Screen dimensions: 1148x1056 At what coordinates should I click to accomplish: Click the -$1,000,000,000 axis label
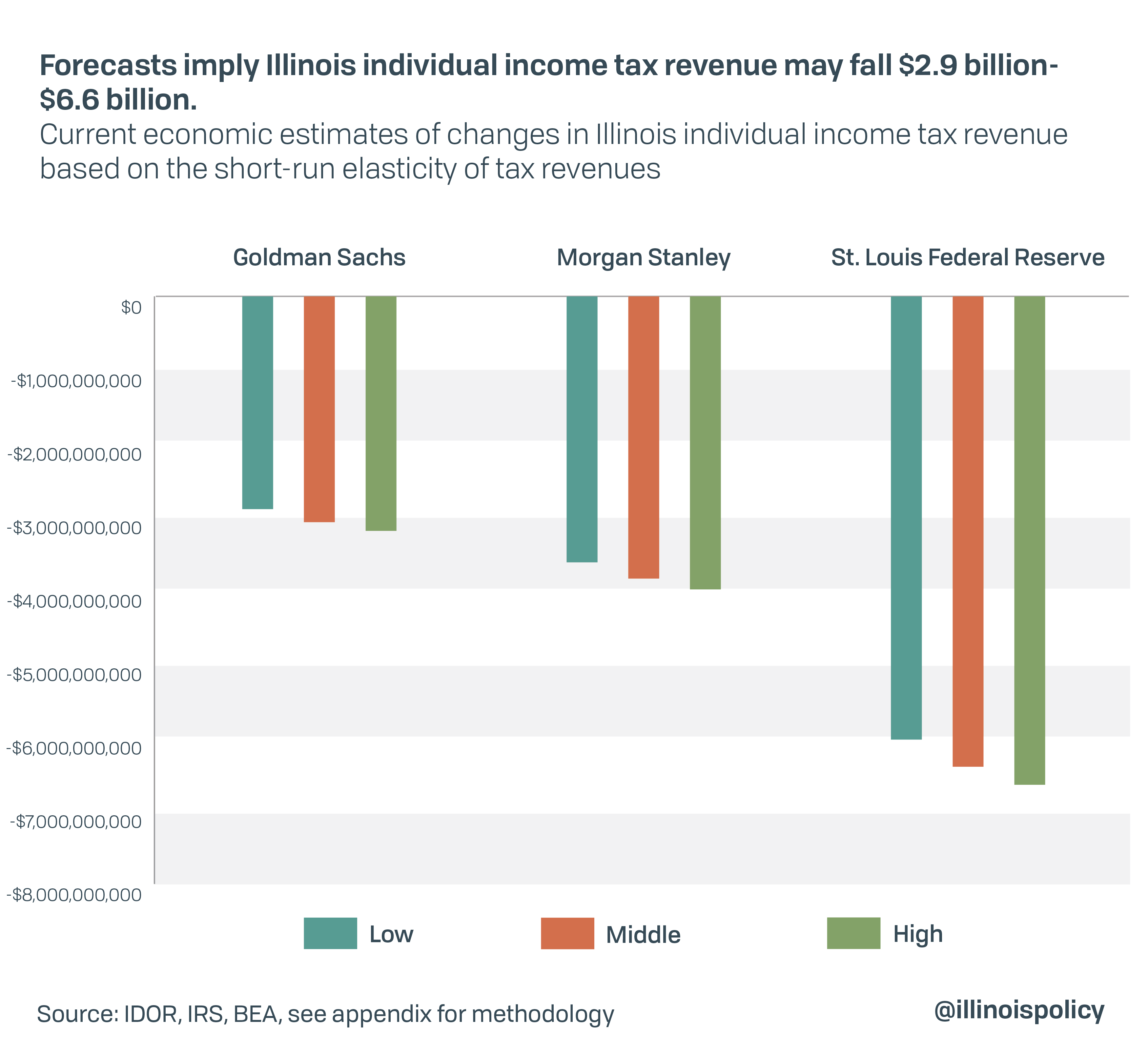click(76, 381)
